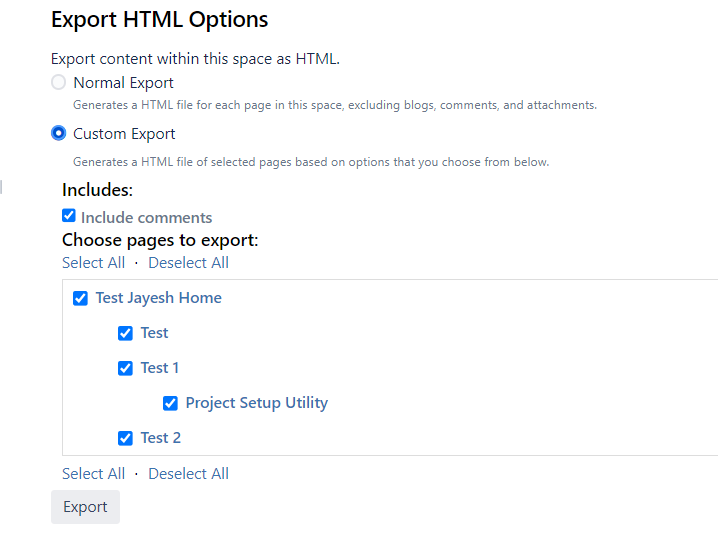This screenshot has height=543, width=718.
Task: Toggle the Test Jayesh Home checkbox
Action: click(x=81, y=298)
